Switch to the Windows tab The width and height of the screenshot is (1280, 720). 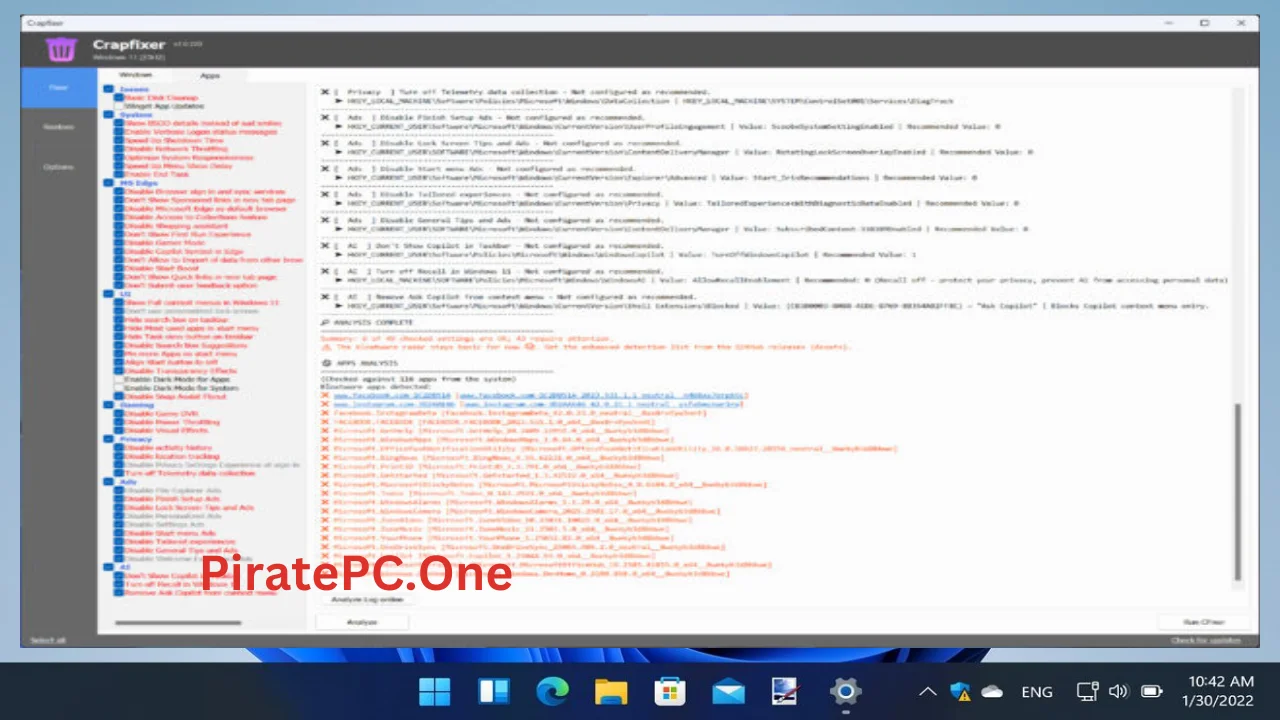pos(136,75)
